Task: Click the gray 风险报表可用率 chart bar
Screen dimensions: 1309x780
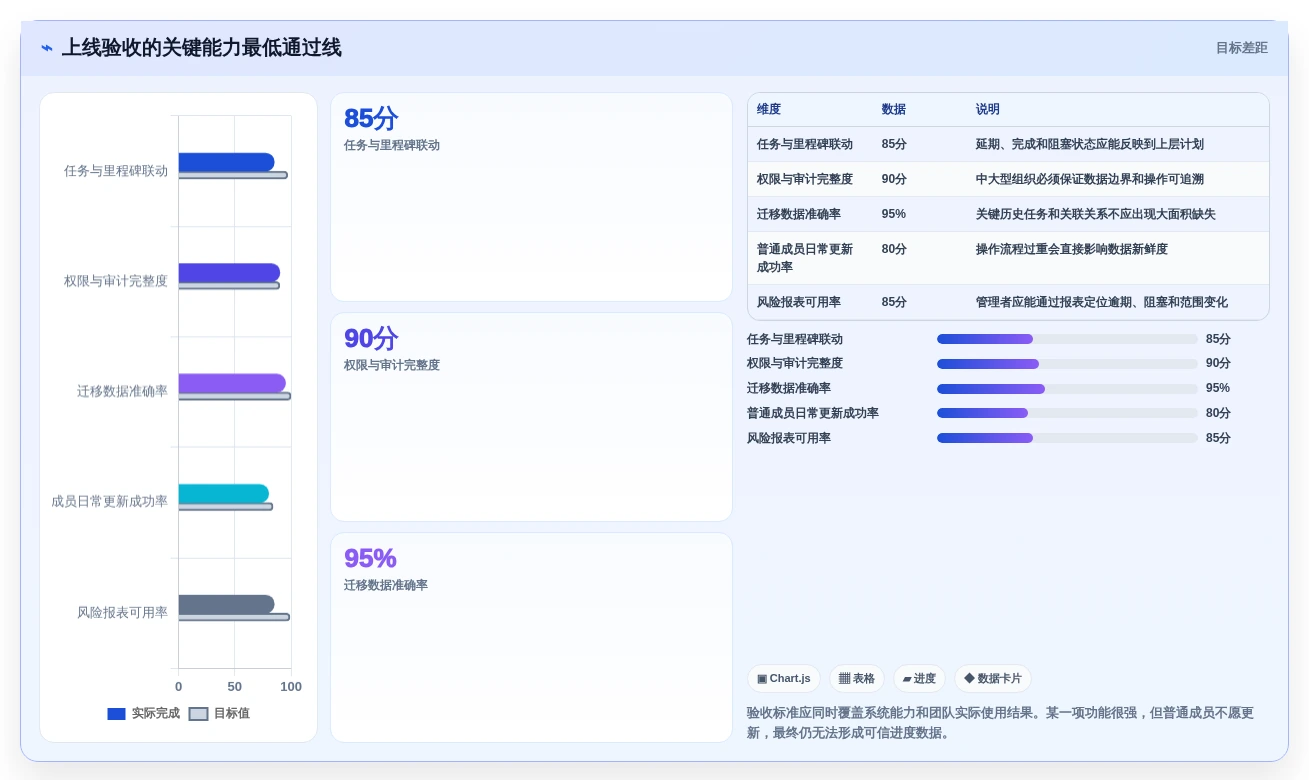Action: (226, 604)
